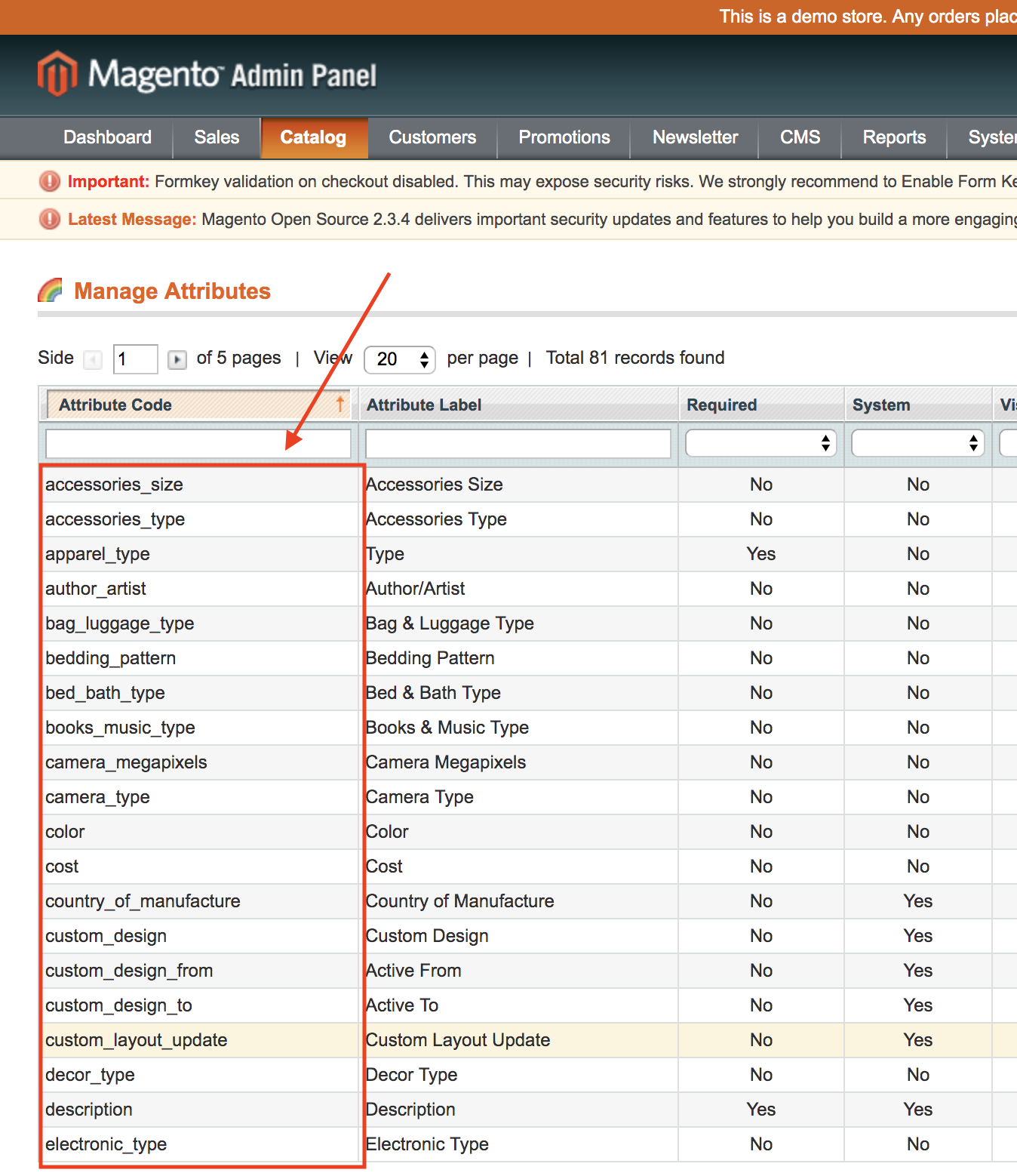Click the page number input field

pyautogui.click(x=135, y=359)
